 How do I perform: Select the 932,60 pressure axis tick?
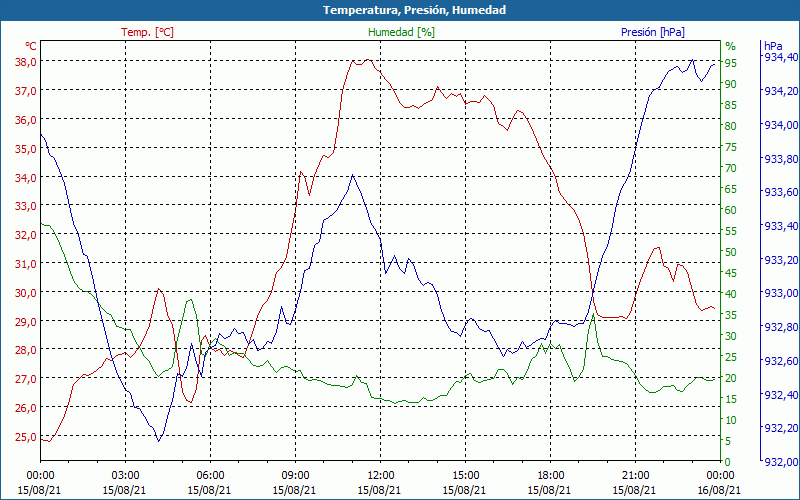[x=780, y=361]
